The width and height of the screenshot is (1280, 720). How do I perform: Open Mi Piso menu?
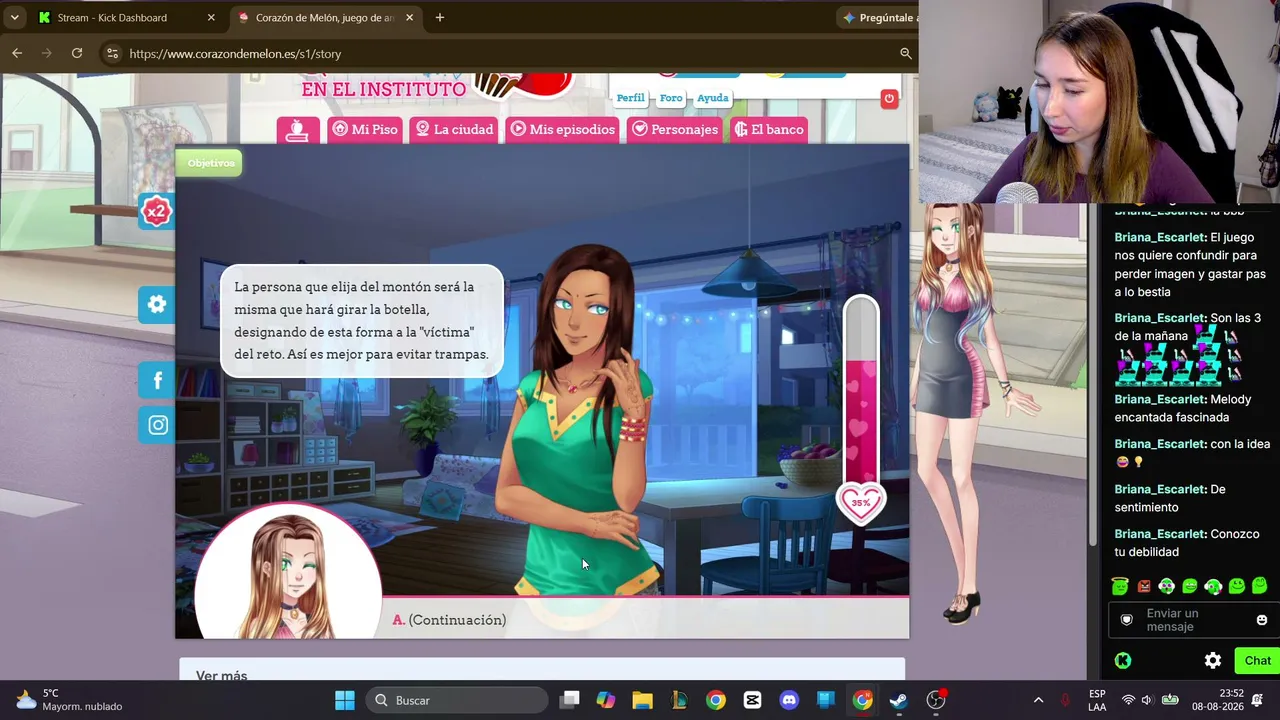(365, 130)
